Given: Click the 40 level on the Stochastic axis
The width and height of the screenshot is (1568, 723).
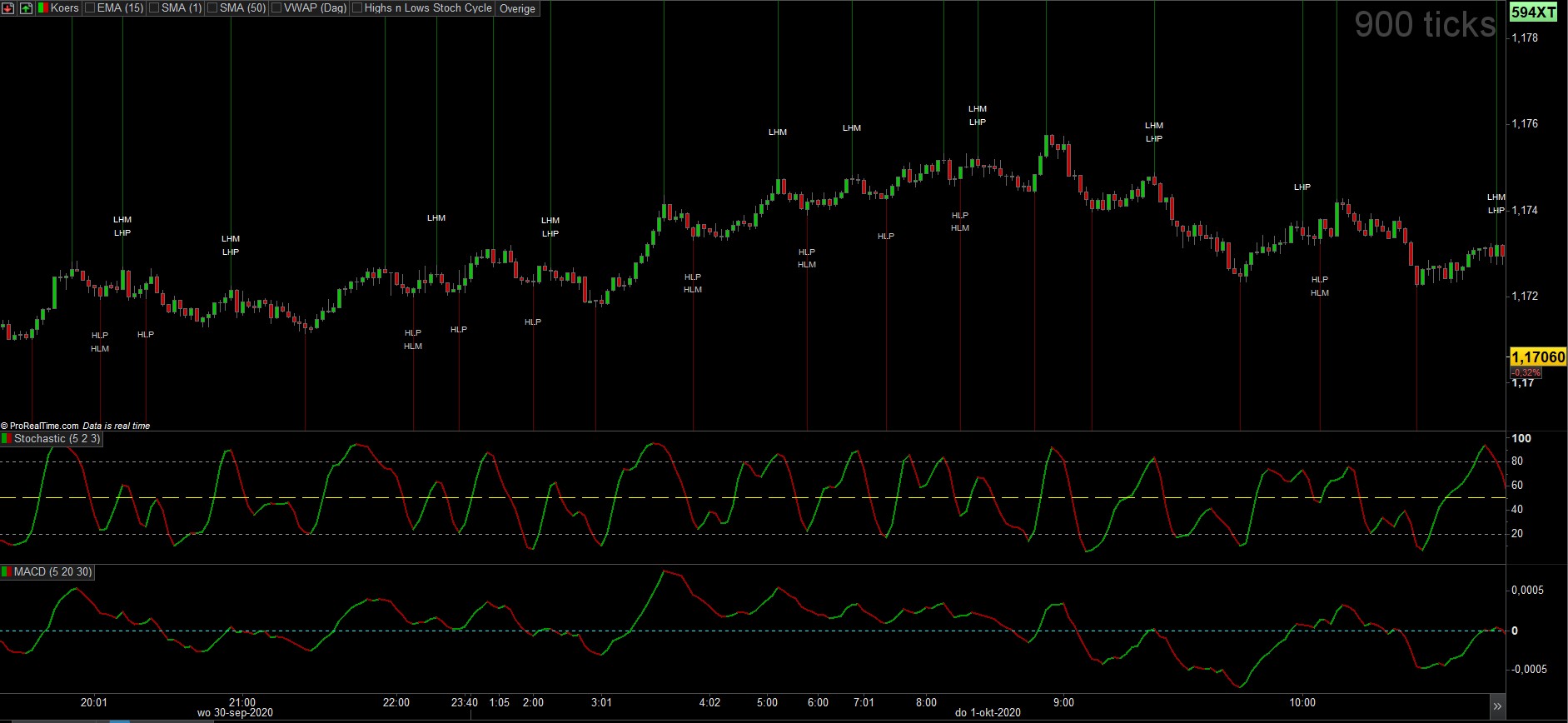Looking at the screenshot, I should (1517, 510).
